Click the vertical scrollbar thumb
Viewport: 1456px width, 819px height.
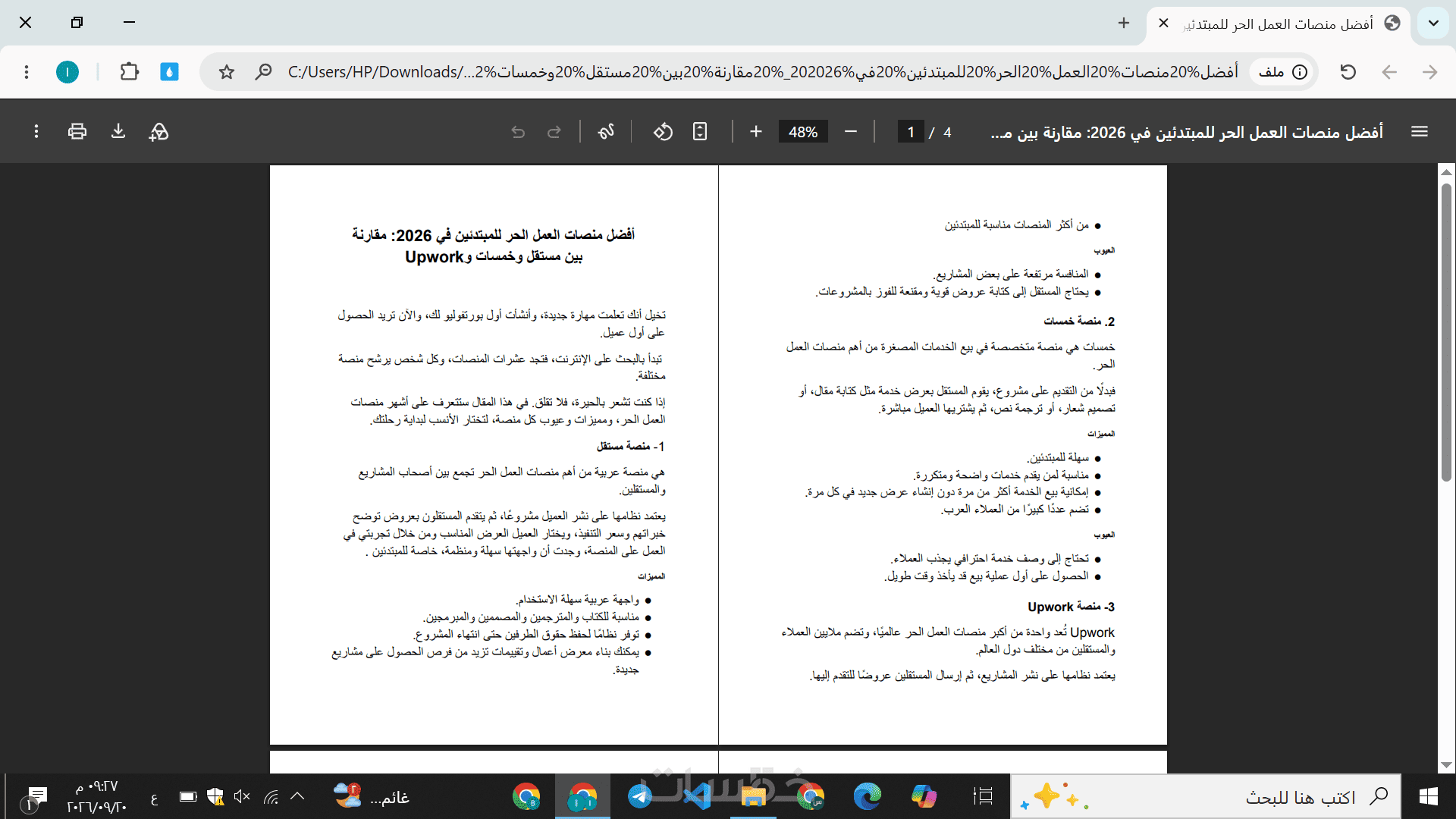click(x=1446, y=331)
